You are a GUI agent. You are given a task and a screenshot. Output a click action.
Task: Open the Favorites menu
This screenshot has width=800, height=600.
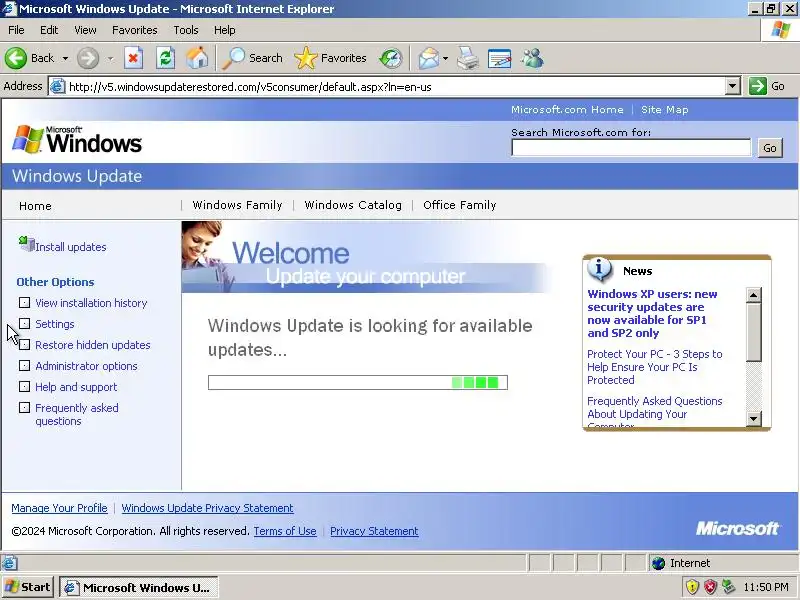coord(135,30)
